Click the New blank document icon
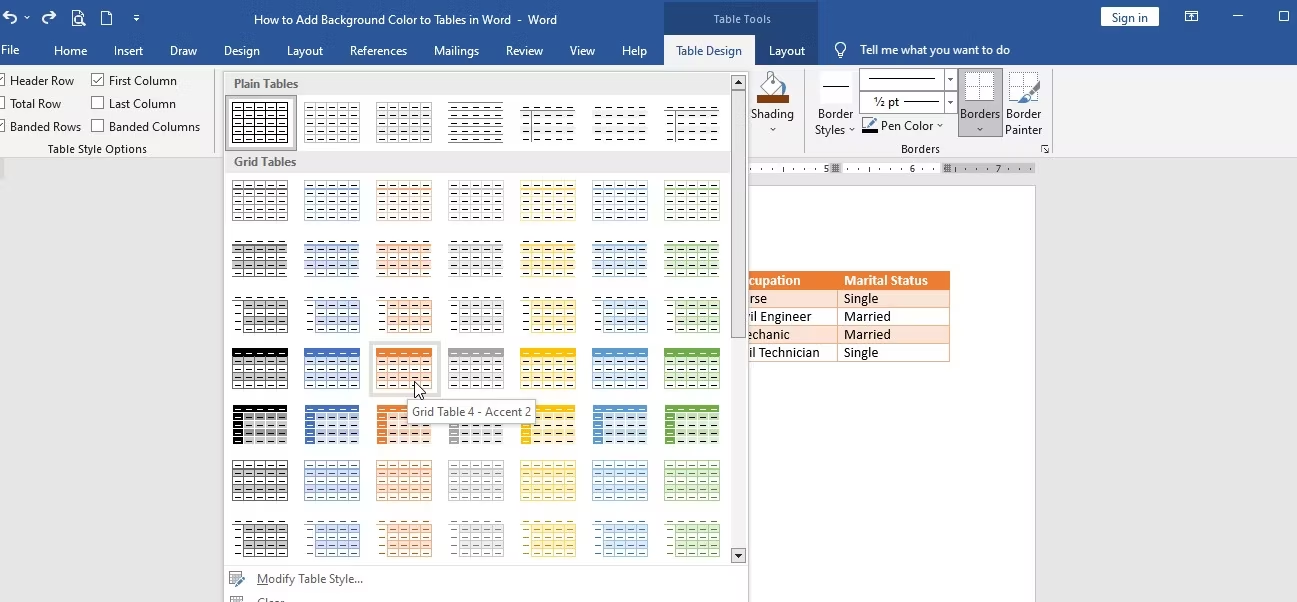 [x=106, y=18]
